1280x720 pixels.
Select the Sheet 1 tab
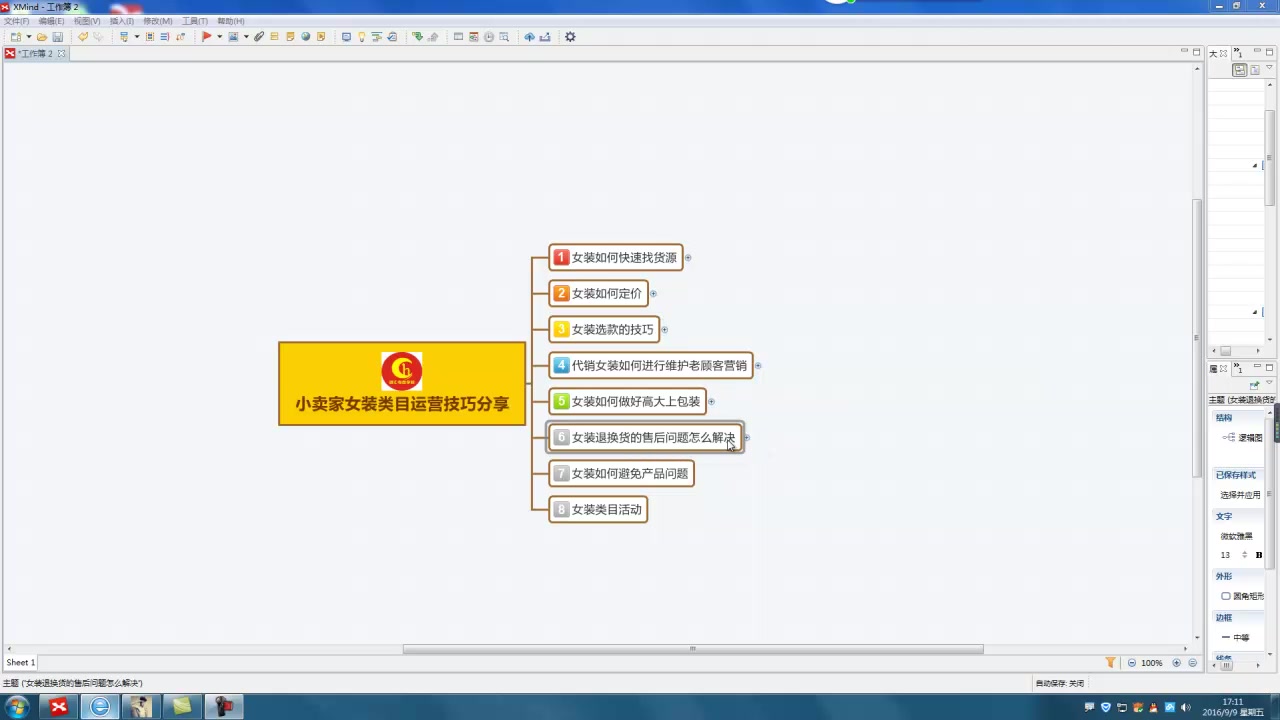tap(21, 663)
